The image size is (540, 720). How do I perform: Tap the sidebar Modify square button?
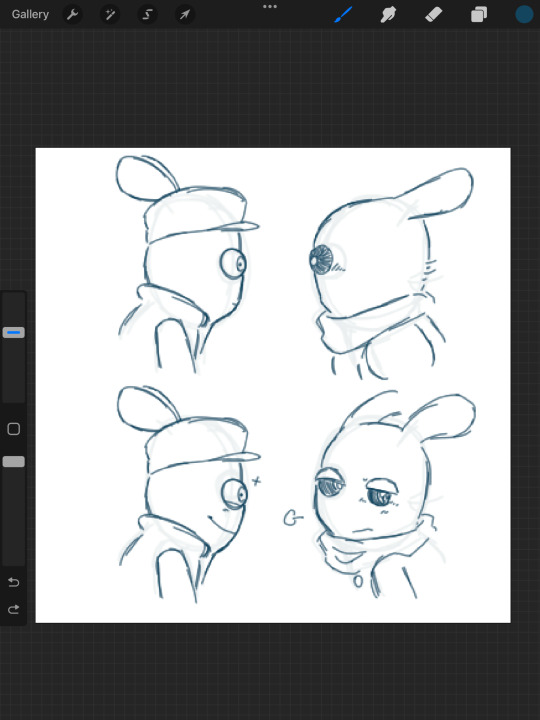[14, 428]
